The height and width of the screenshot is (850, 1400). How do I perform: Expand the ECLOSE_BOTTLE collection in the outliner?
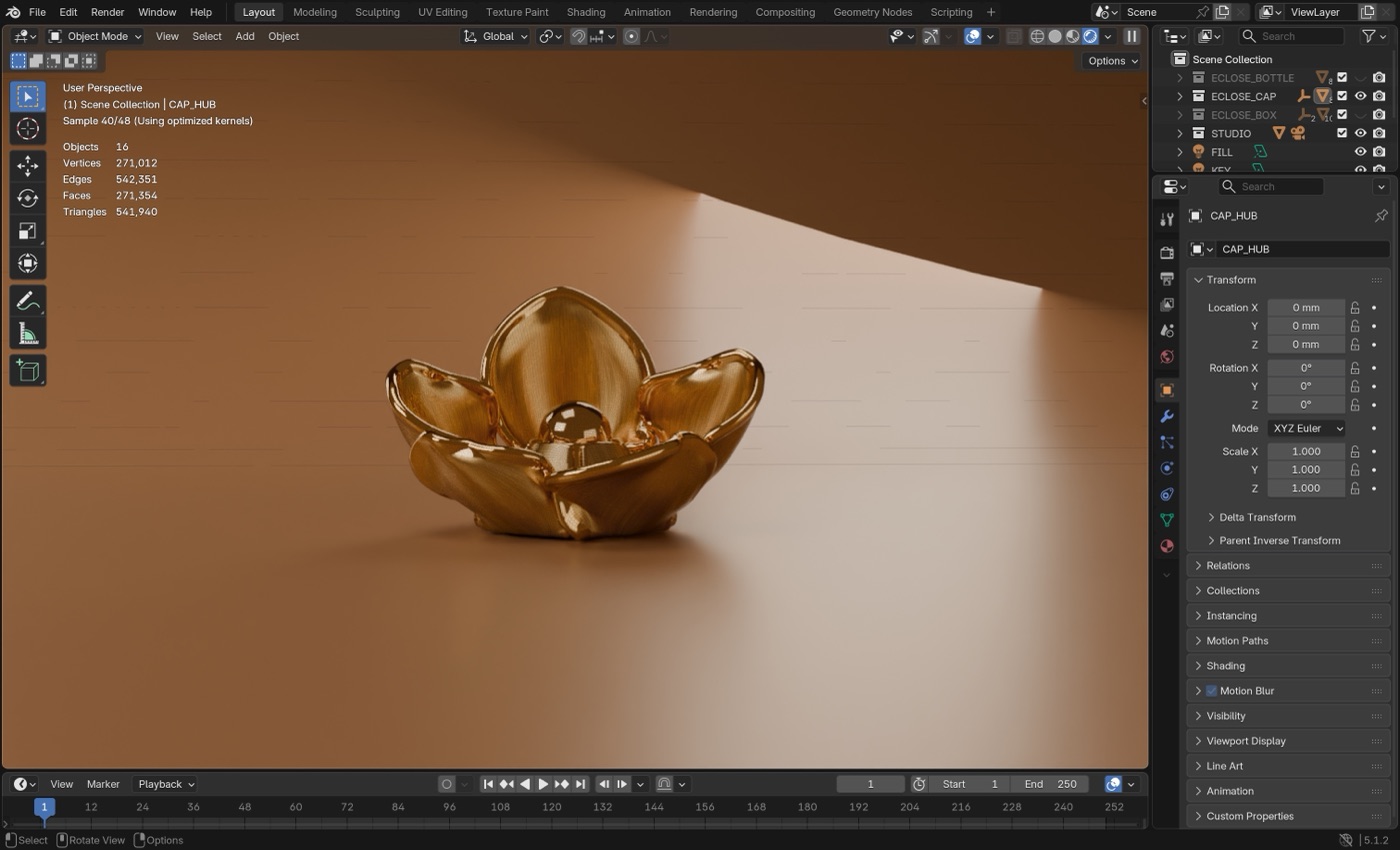1180,78
